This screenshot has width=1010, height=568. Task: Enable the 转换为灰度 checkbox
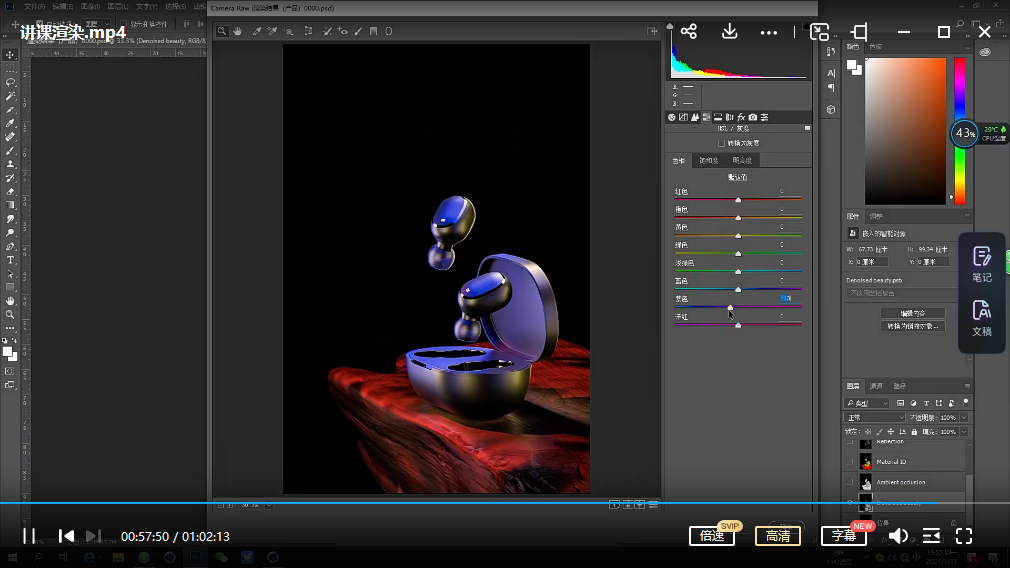(721, 143)
